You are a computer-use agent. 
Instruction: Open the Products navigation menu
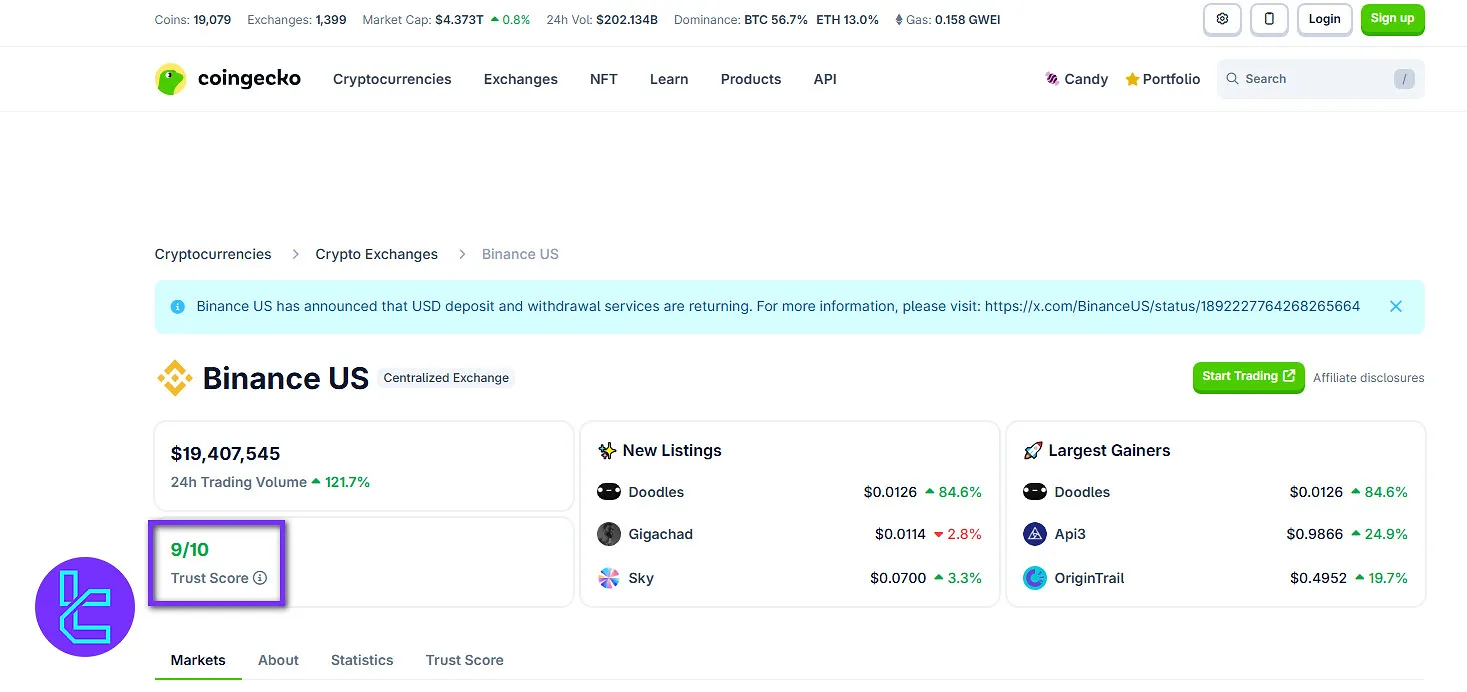click(750, 78)
